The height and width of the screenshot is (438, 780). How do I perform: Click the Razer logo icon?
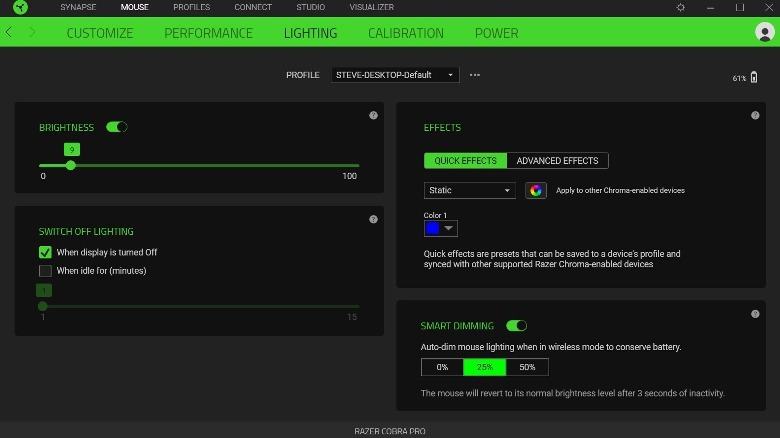click(x=20, y=7)
